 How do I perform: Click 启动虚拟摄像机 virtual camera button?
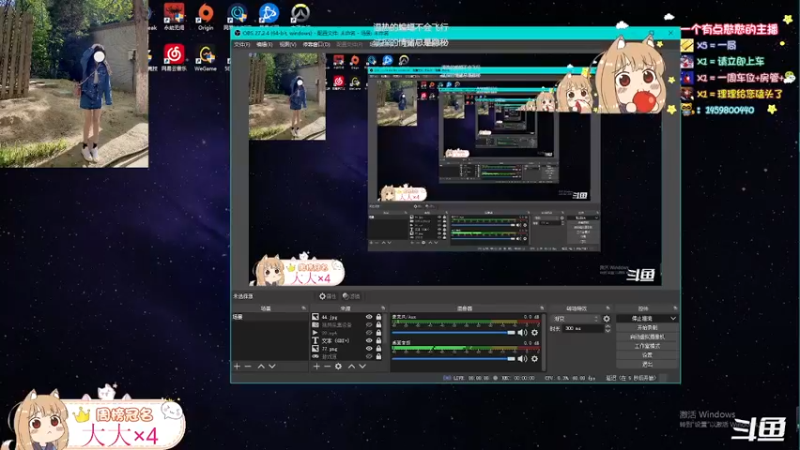647,337
